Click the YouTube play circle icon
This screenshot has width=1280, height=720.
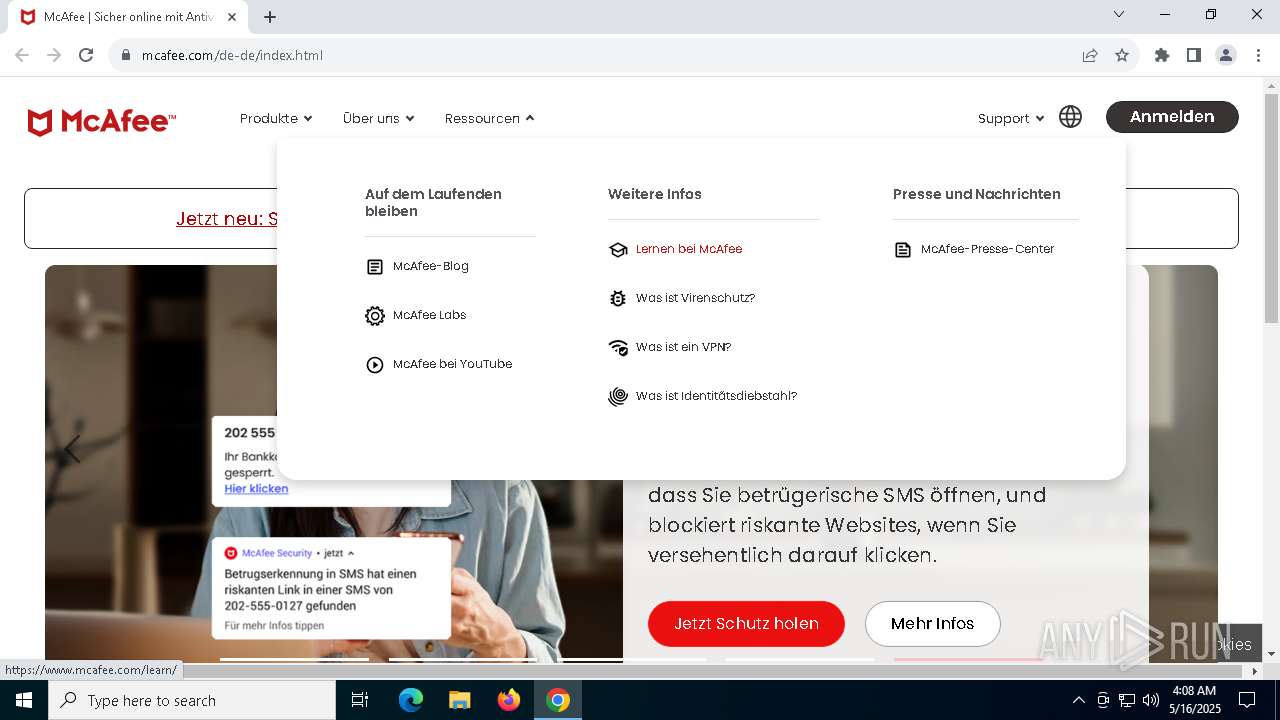pos(375,365)
